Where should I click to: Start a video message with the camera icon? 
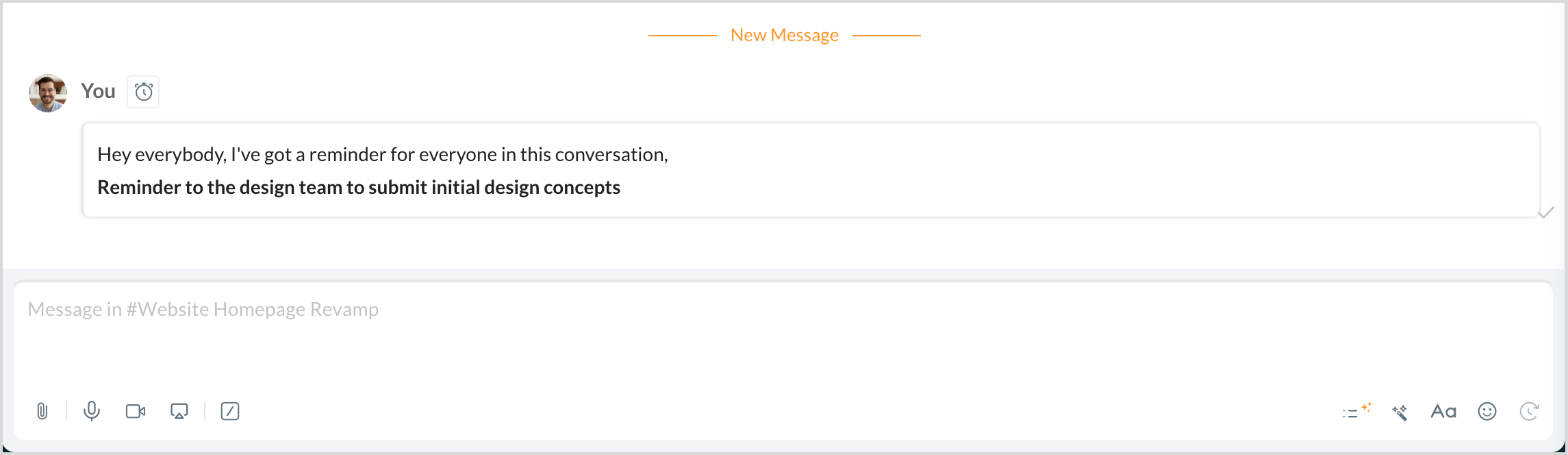(x=136, y=411)
